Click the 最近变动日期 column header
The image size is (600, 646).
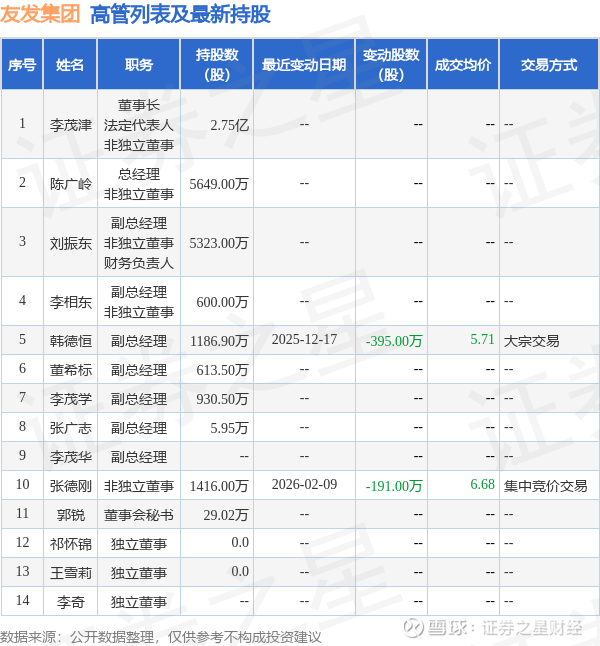pyautogui.click(x=304, y=65)
